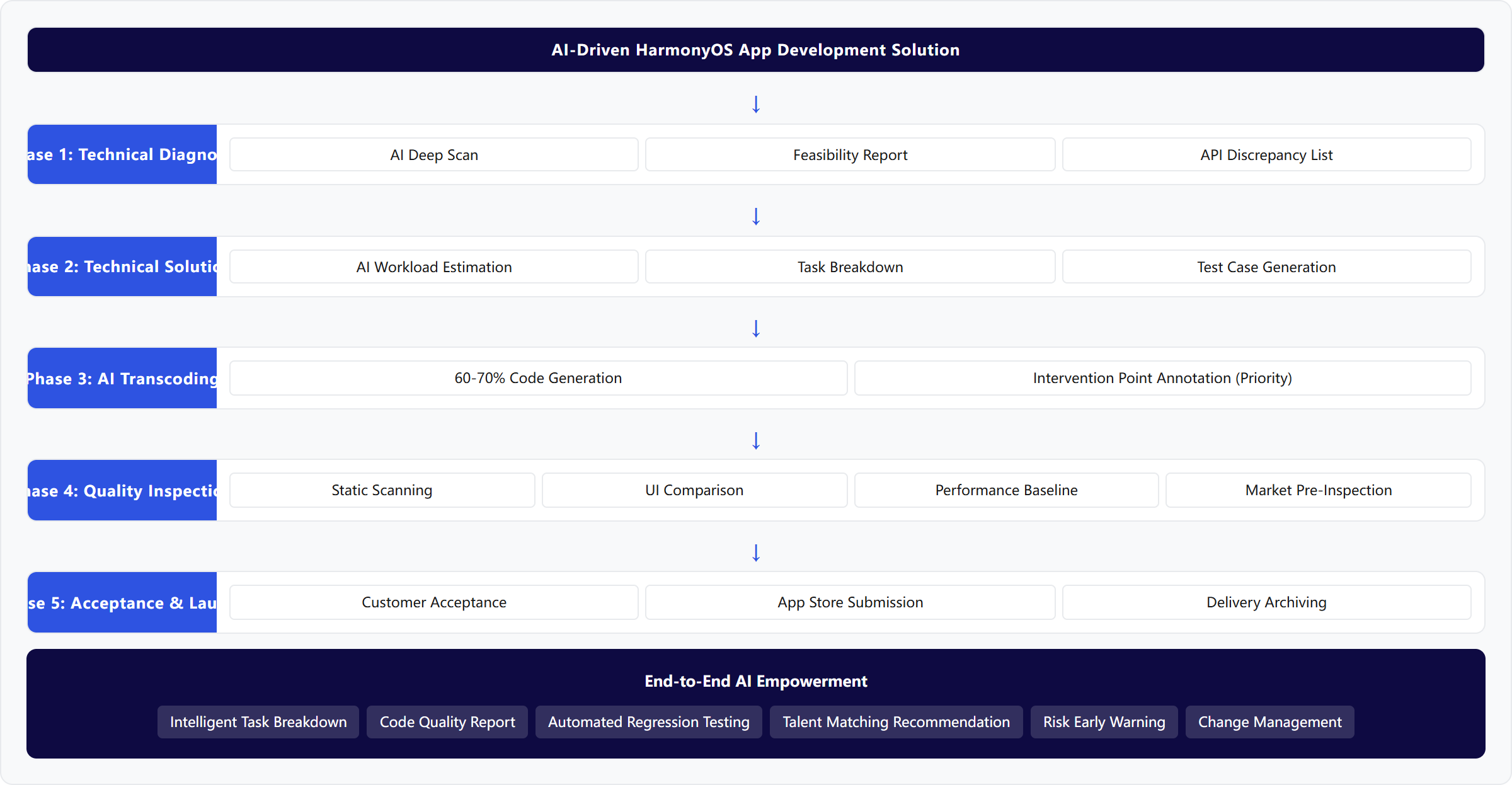1512x785 pixels.
Task: Click the AI-Driven HarmonyOS App Development Solution header
Action: (x=755, y=50)
